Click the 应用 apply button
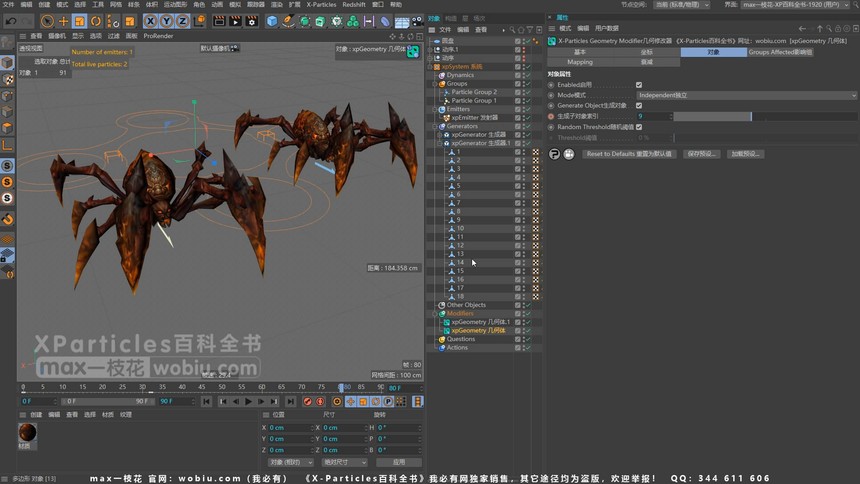 click(x=399, y=462)
